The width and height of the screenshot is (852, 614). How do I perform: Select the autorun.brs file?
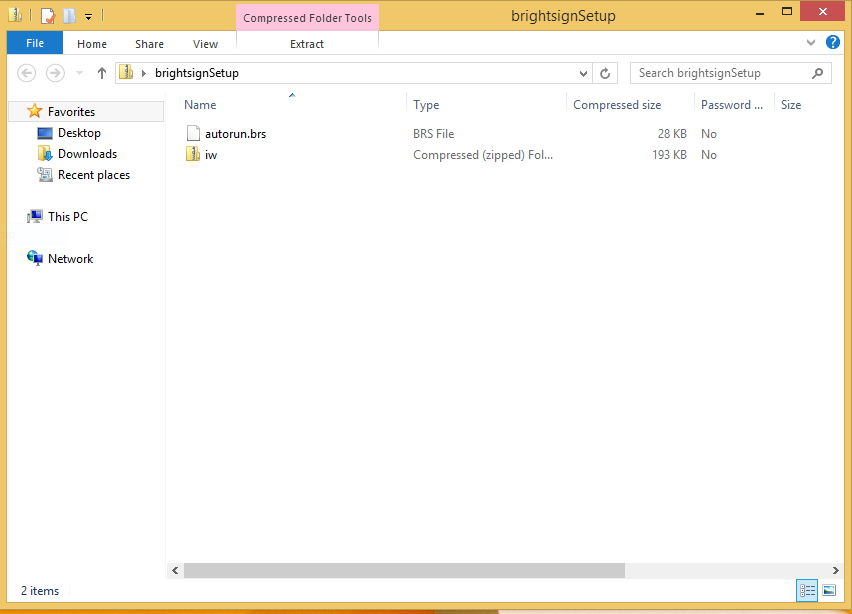click(235, 134)
